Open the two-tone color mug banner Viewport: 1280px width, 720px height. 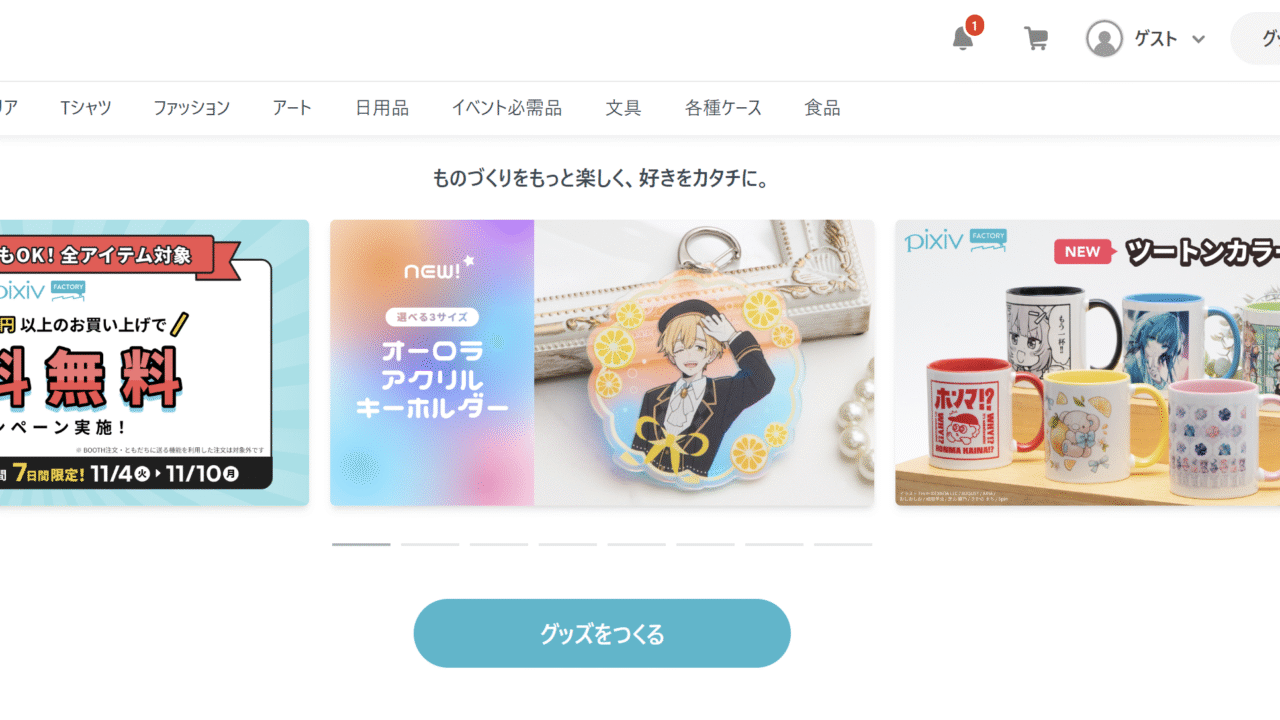[x=1087, y=363]
